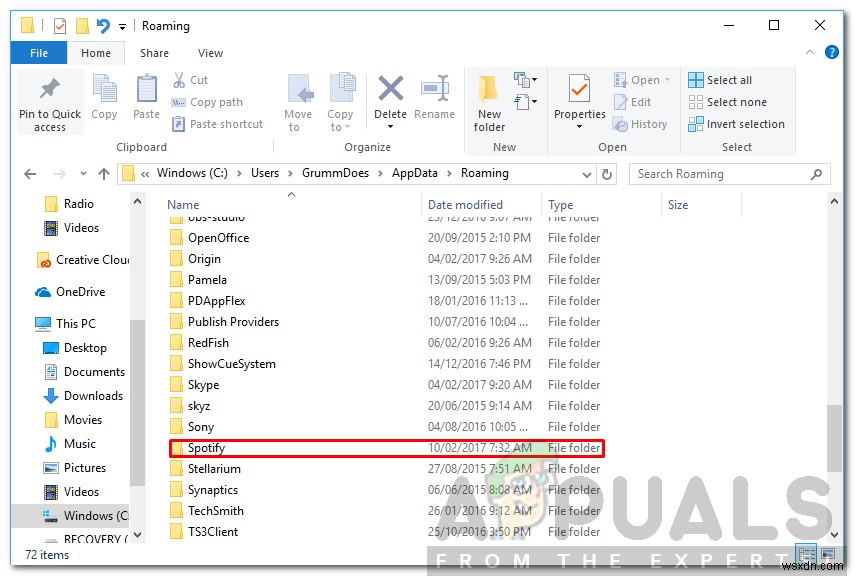Switch to the View tab

[x=209, y=52]
